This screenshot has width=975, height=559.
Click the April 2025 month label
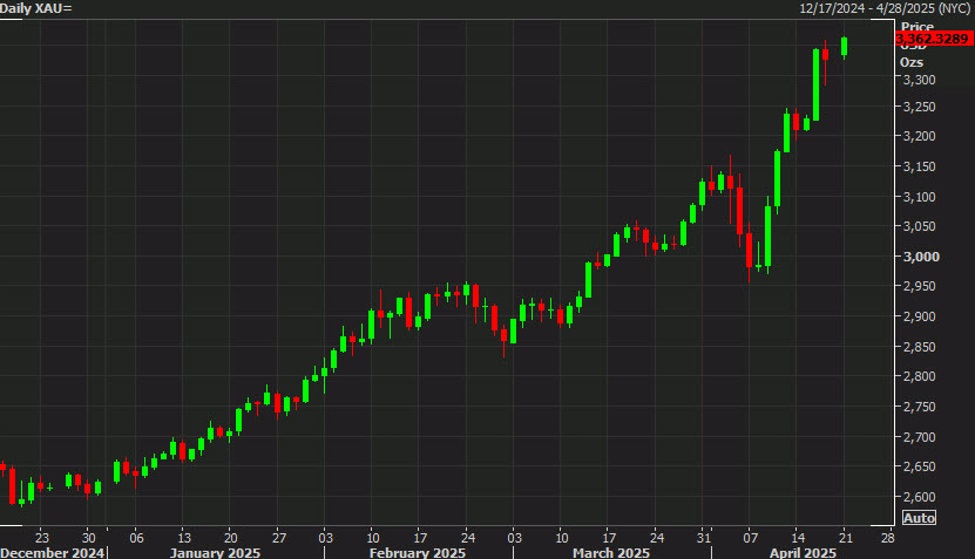pos(802,552)
